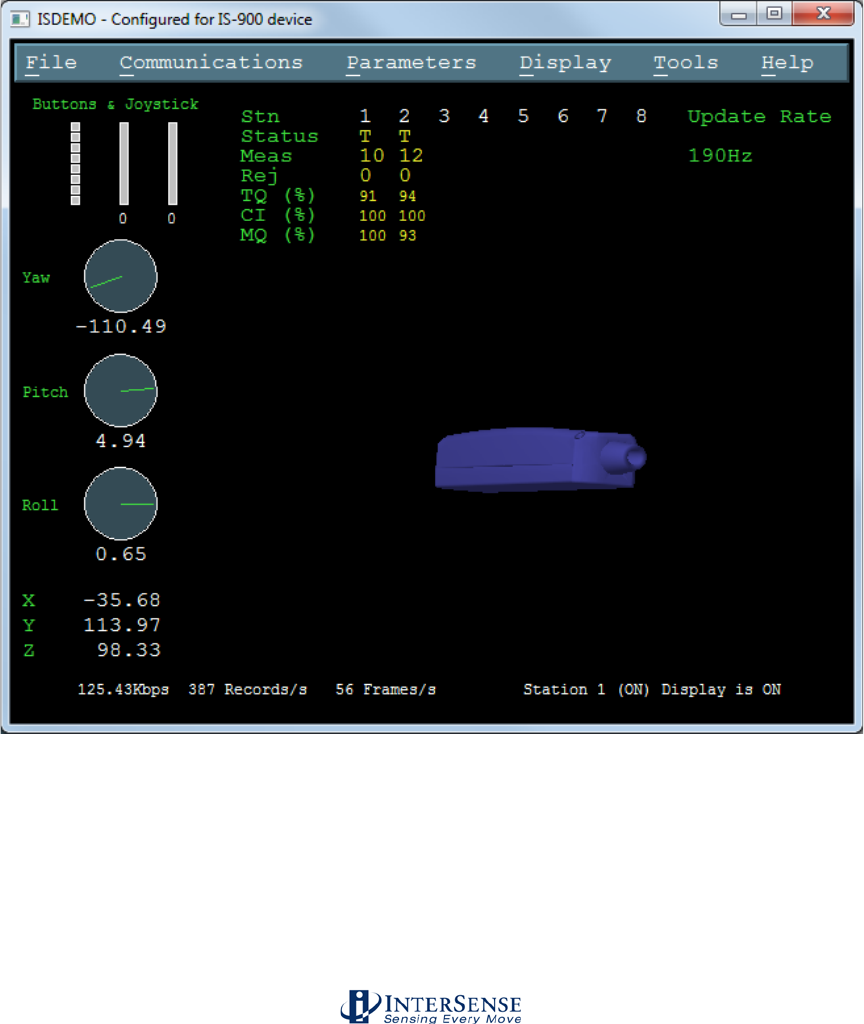The image size is (864, 1024).
Task: Close the ISDEMO window
Action: [x=824, y=14]
